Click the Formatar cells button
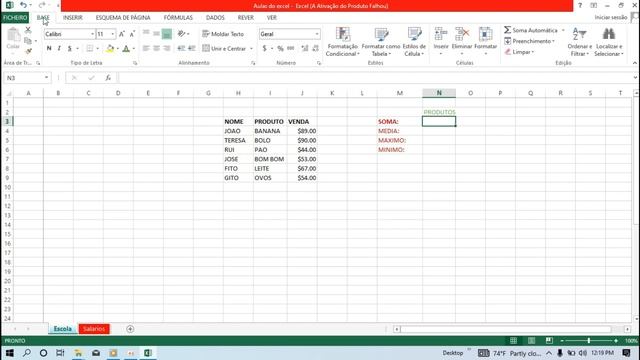 pos(485,41)
